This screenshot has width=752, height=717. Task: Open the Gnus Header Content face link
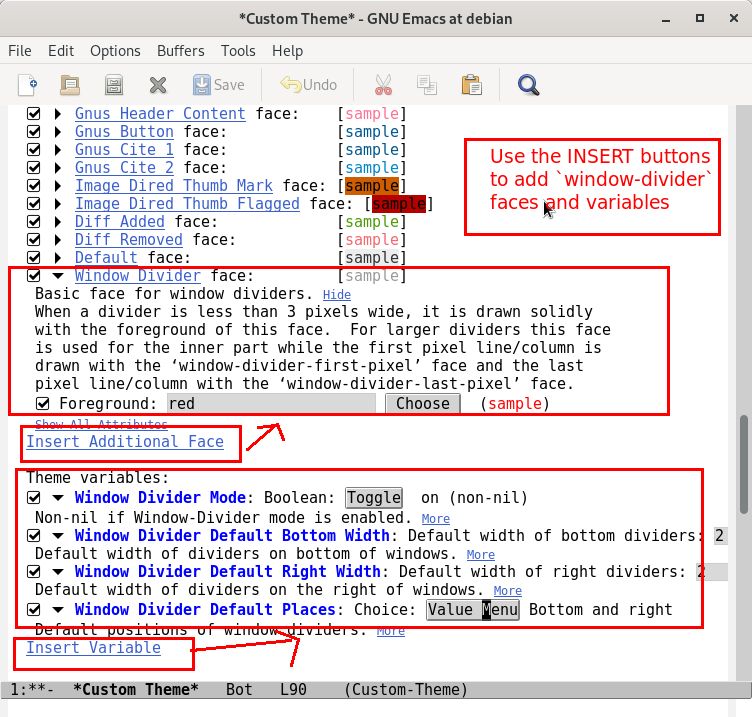pos(160,114)
